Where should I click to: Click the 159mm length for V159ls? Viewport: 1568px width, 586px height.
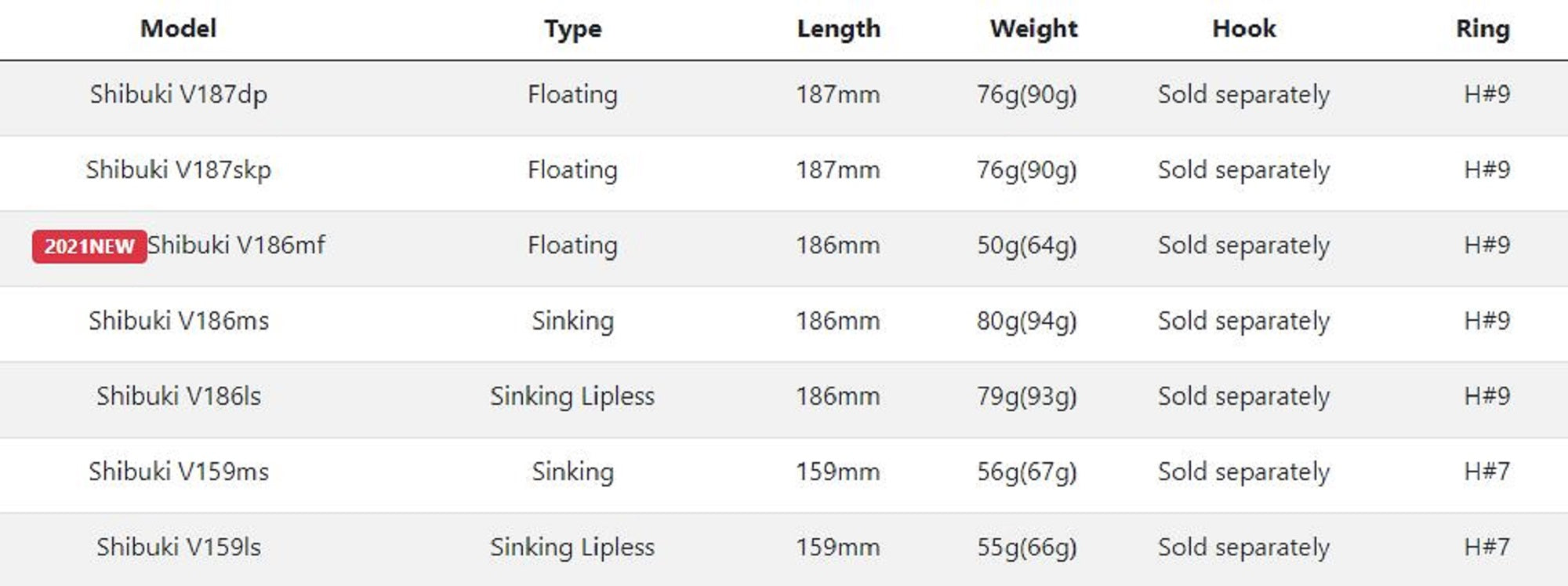(x=837, y=547)
